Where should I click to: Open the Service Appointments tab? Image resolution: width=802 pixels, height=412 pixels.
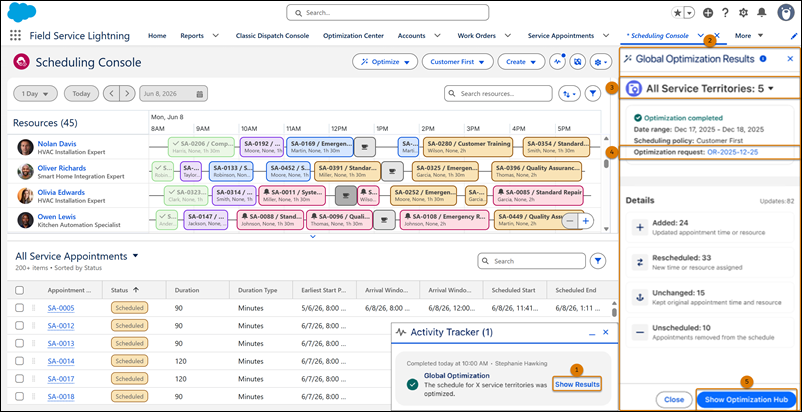click(561, 36)
